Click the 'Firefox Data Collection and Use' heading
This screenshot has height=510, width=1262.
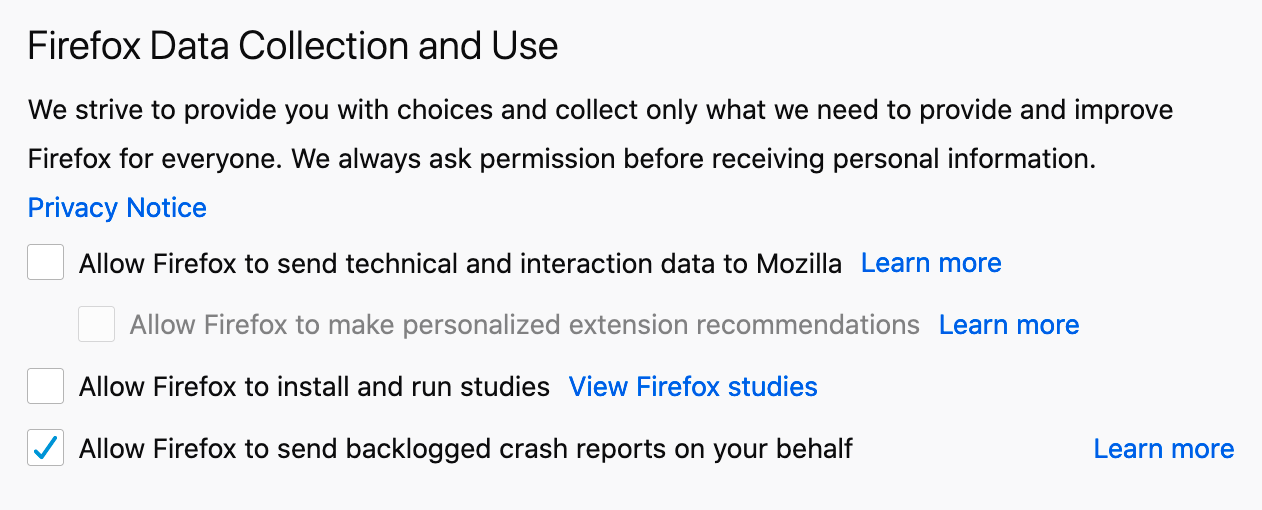tap(292, 47)
